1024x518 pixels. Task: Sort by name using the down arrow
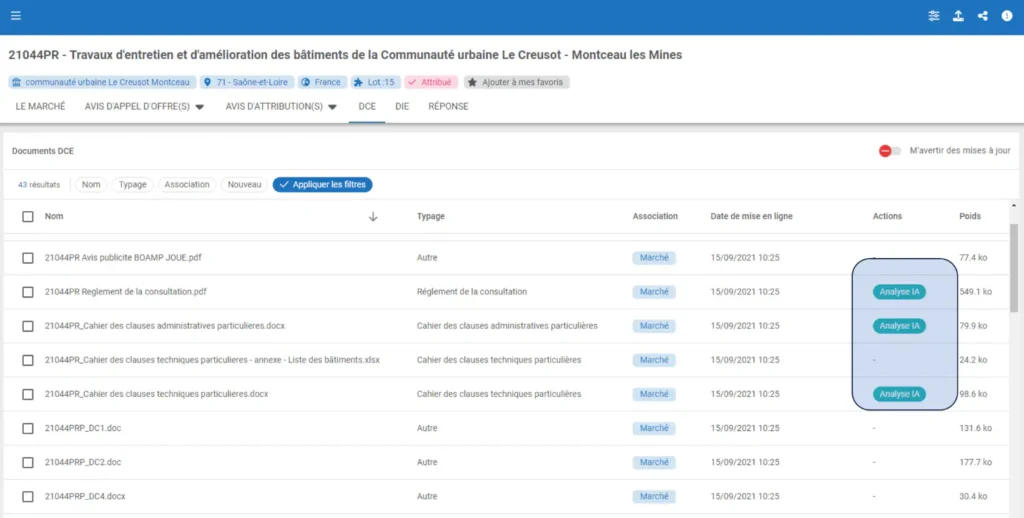(x=373, y=216)
